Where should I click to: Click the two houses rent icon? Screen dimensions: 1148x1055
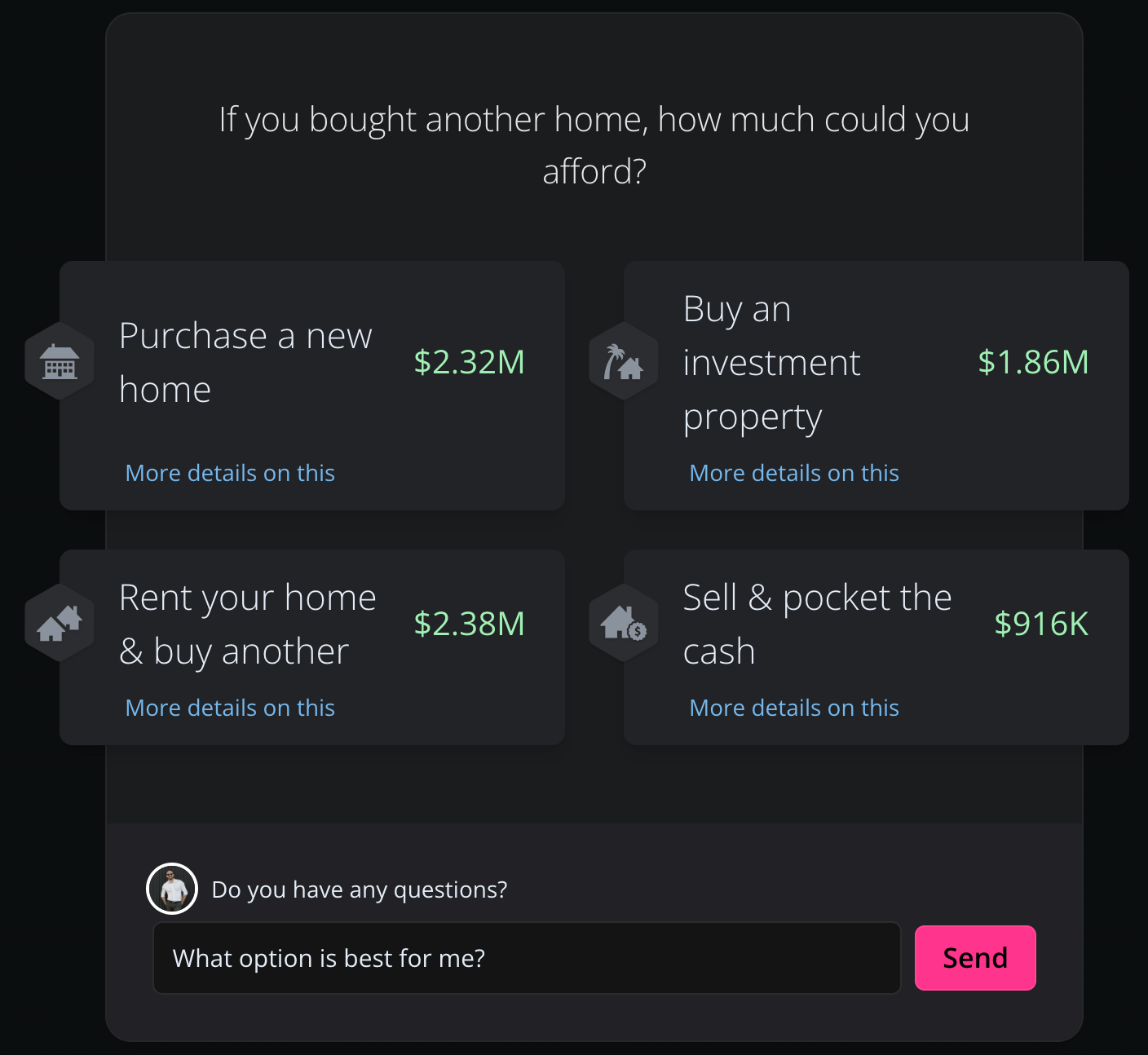tap(60, 623)
